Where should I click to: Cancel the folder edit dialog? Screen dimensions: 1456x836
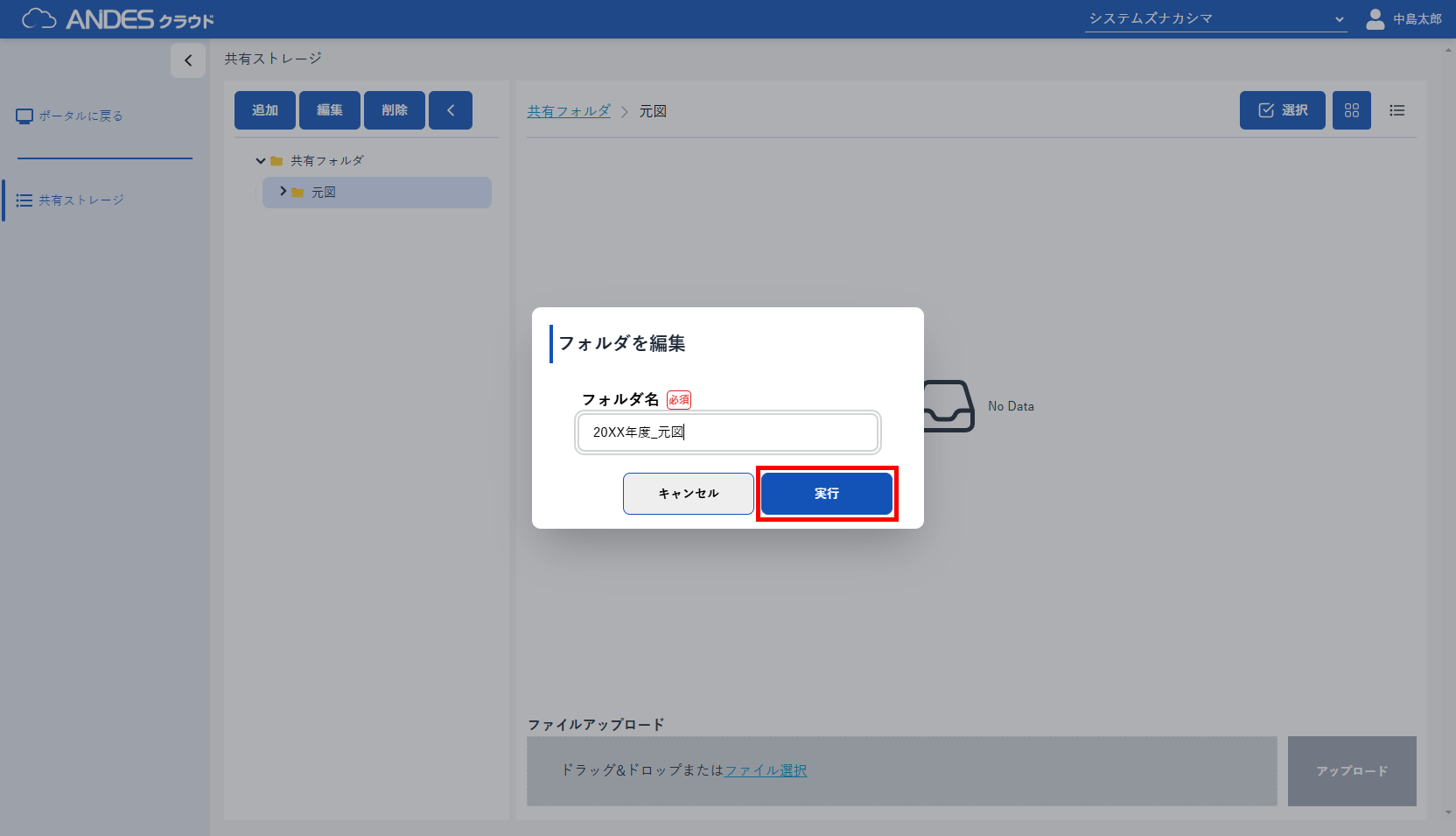pos(688,494)
